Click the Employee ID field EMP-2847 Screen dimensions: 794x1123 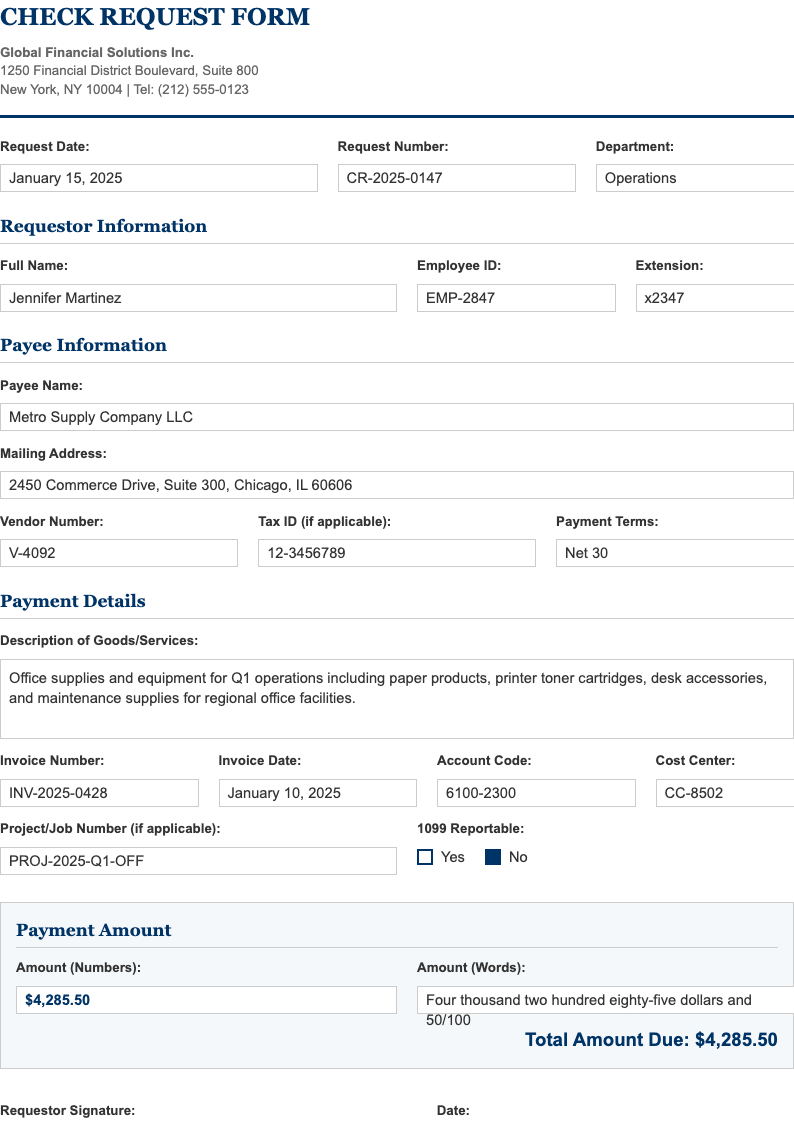tap(516, 297)
